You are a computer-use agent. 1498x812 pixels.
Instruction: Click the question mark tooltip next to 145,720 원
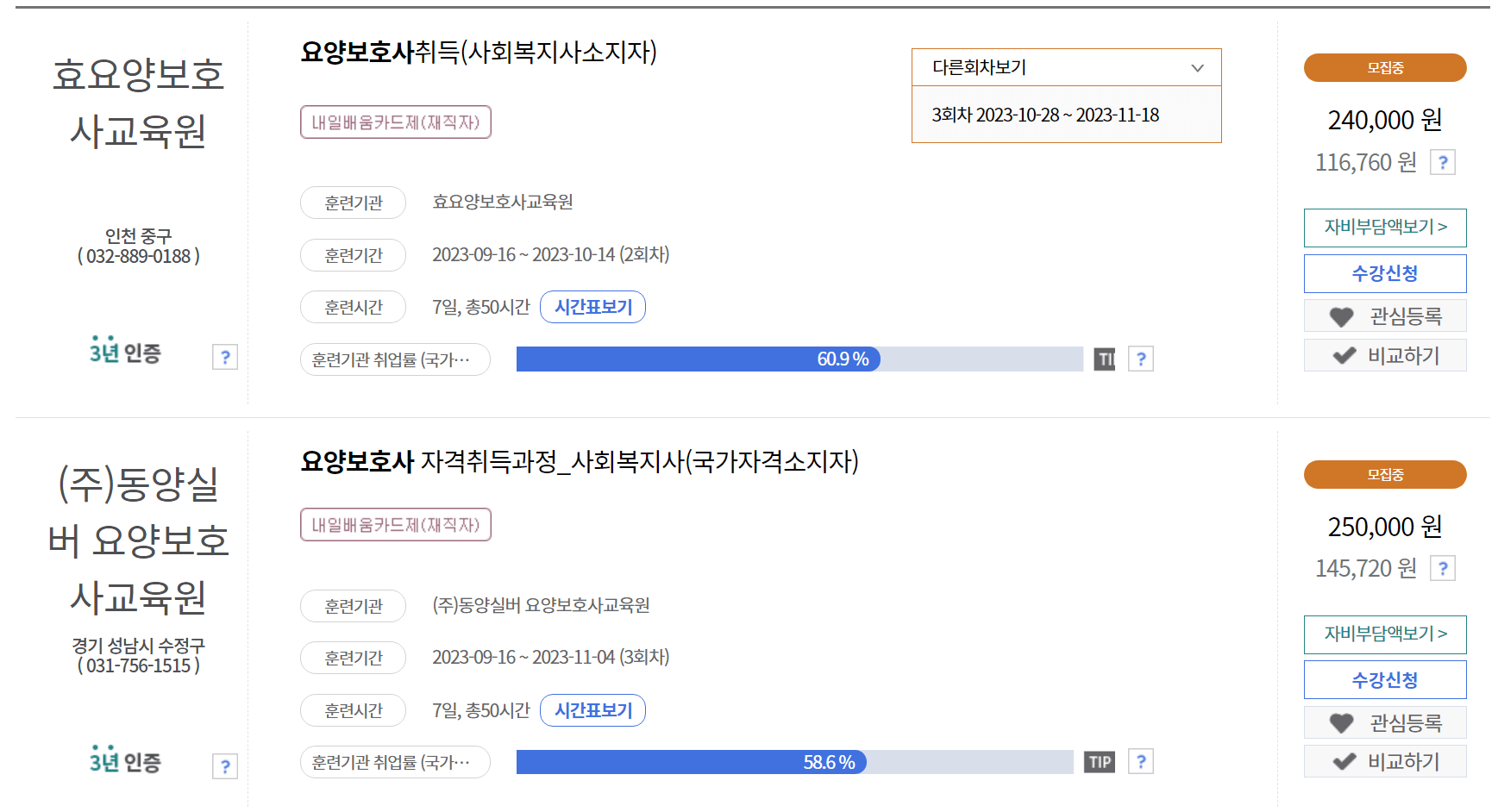tap(1444, 567)
